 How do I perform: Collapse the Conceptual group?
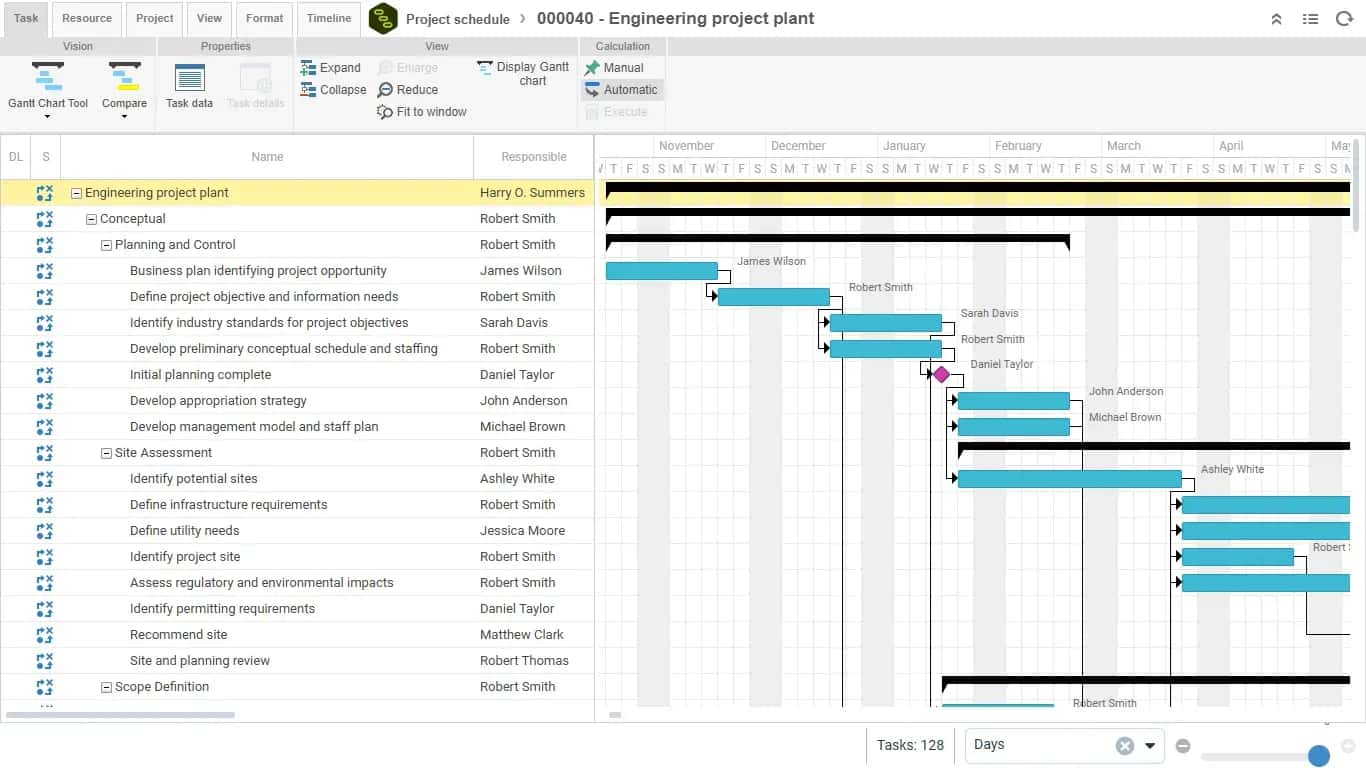(92, 219)
